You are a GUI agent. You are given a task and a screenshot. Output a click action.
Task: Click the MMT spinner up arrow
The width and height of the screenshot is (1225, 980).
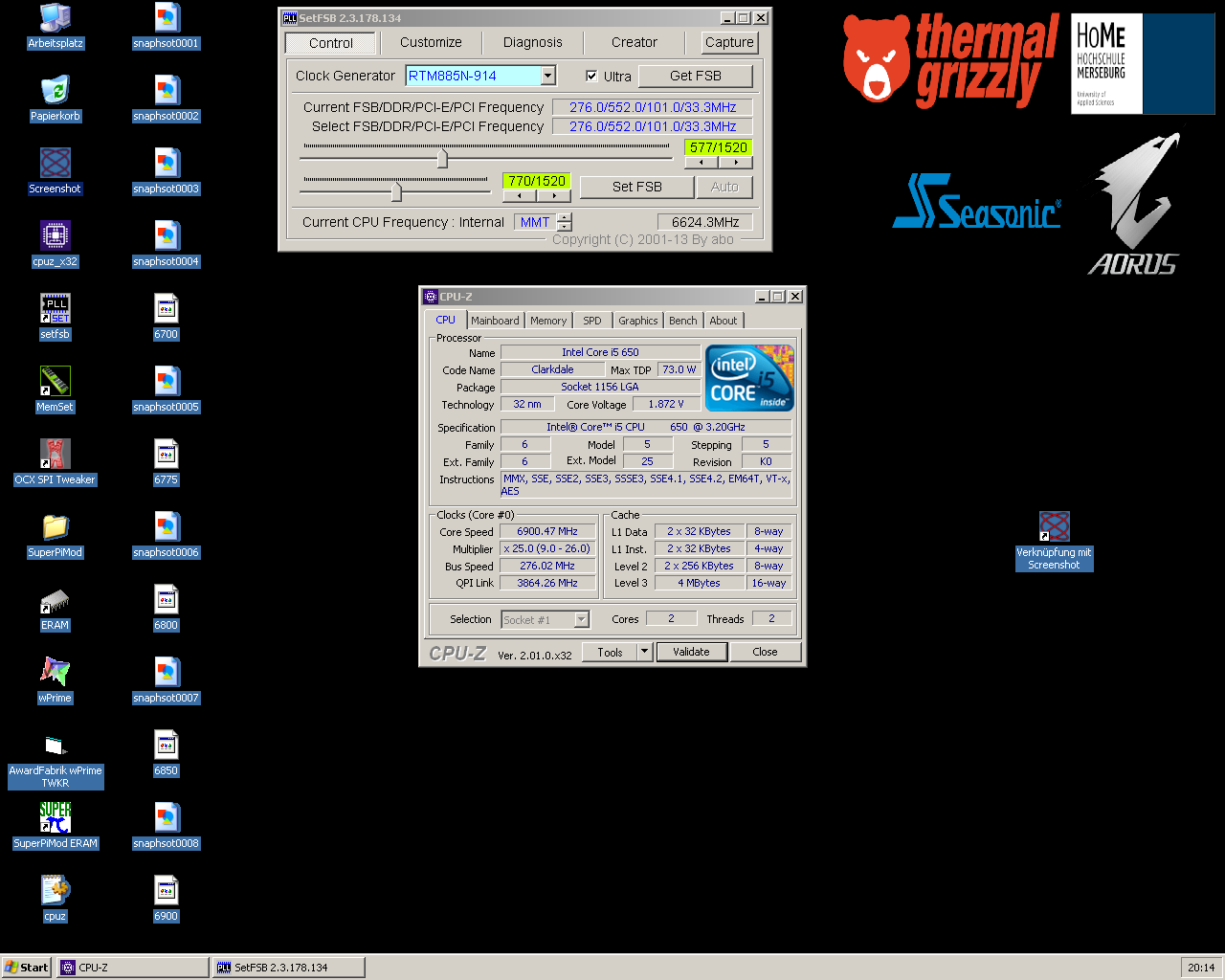565,217
